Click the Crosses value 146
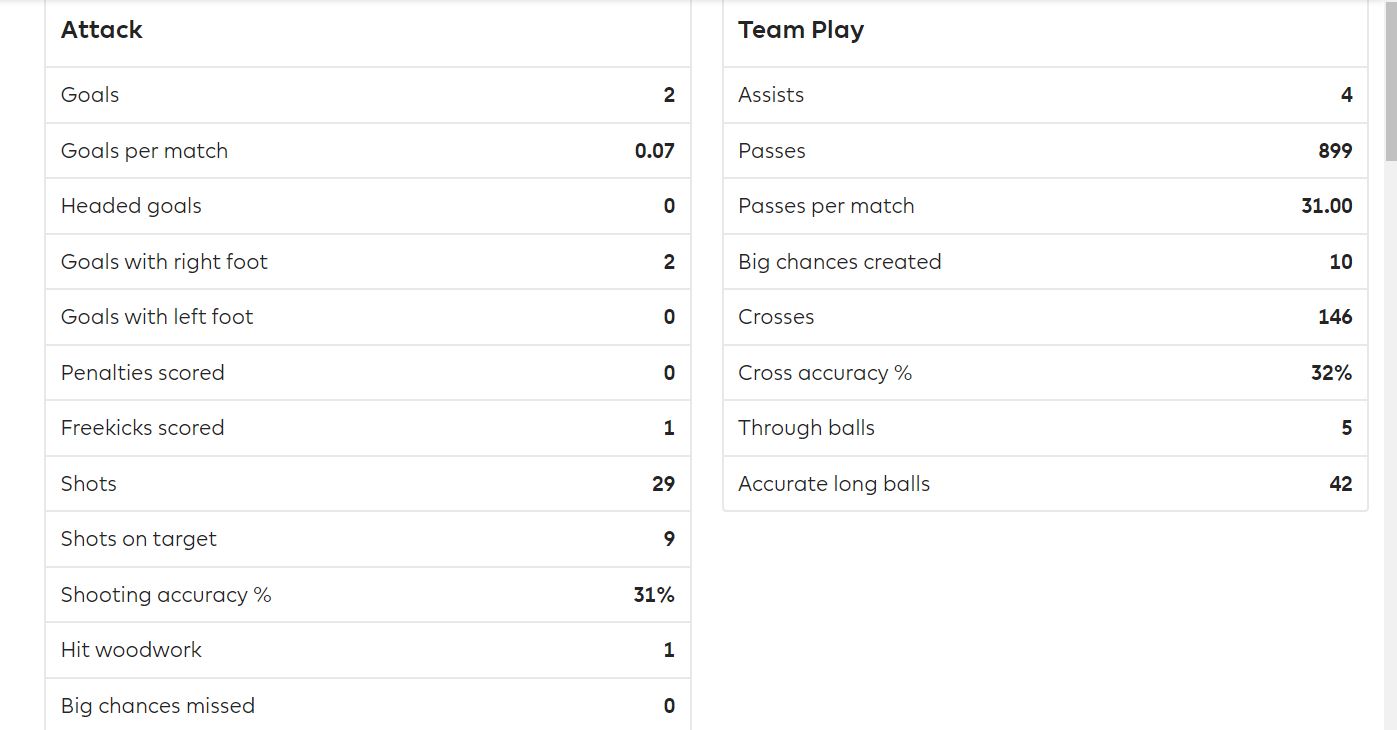1397x730 pixels. [x=1335, y=317]
